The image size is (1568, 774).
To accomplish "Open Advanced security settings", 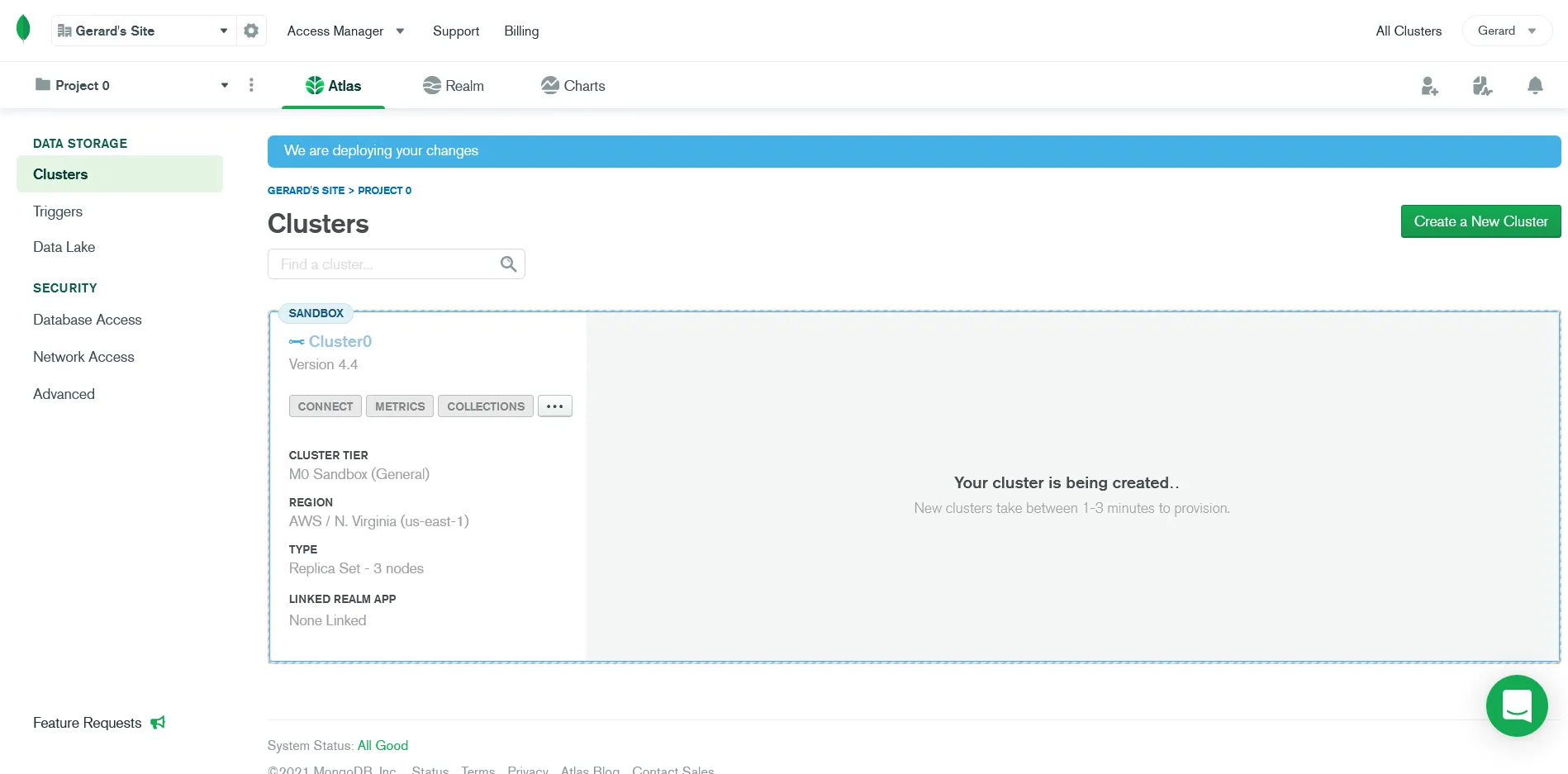I will [x=64, y=394].
